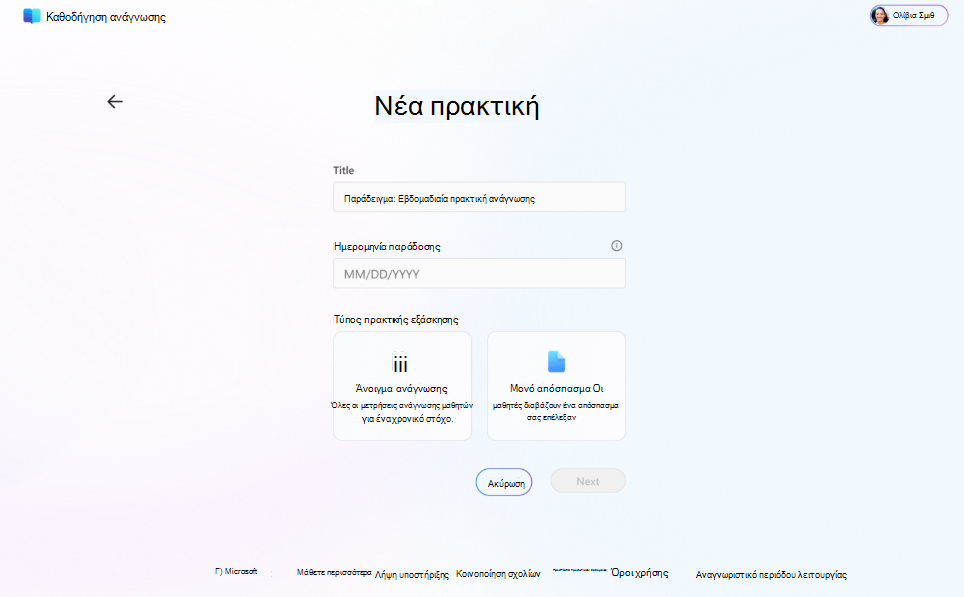Click the Next button
Viewport: 964px width, 597px height.
pyautogui.click(x=588, y=481)
